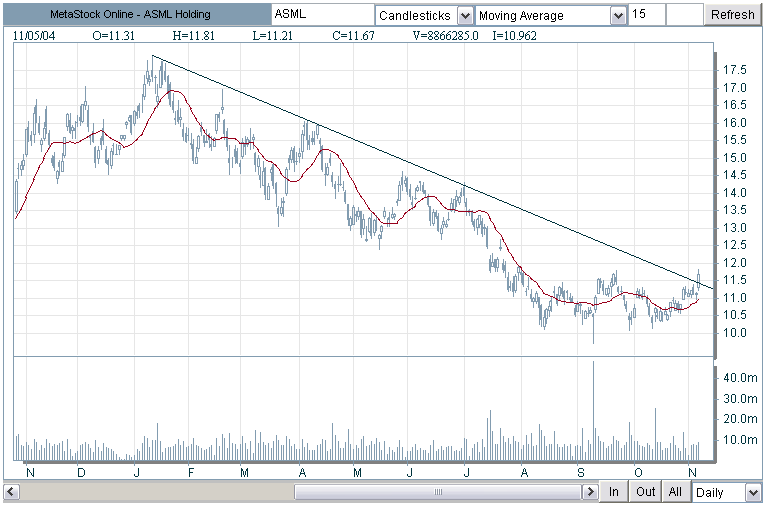Image resolution: width=766 pixels, height=506 pixels.
Task: Click the 20.0m volume axis label
Action: pyautogui.click(x=740, y=419)
